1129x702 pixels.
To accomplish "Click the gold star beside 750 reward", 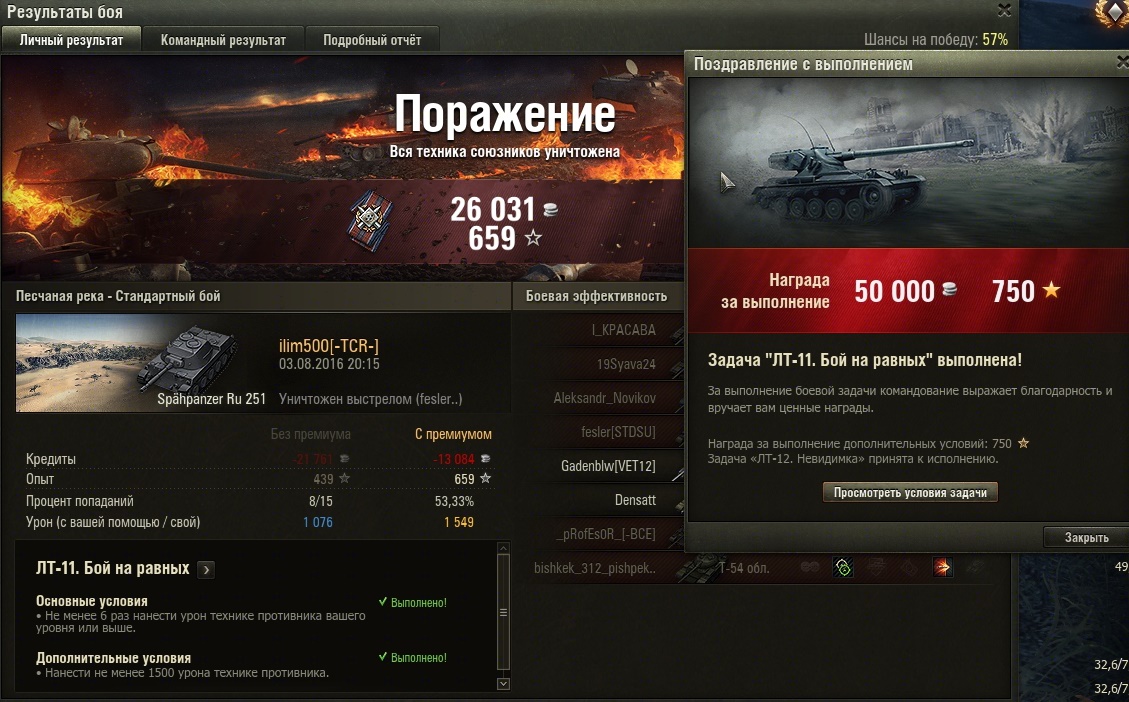I will pyautogui.click(x=1051, y=290).
